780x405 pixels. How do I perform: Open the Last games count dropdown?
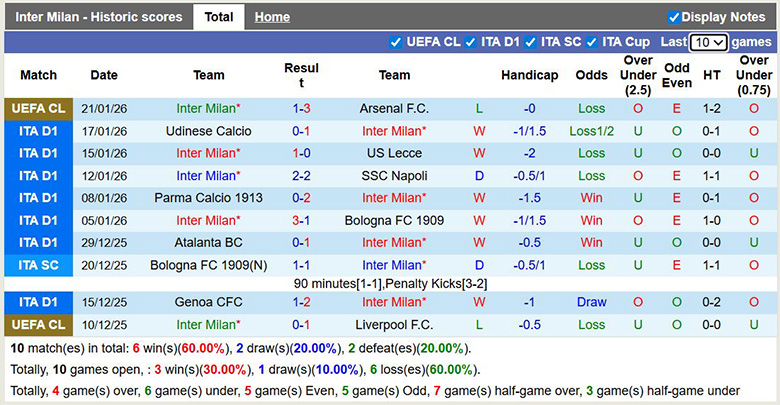point(708,42)
